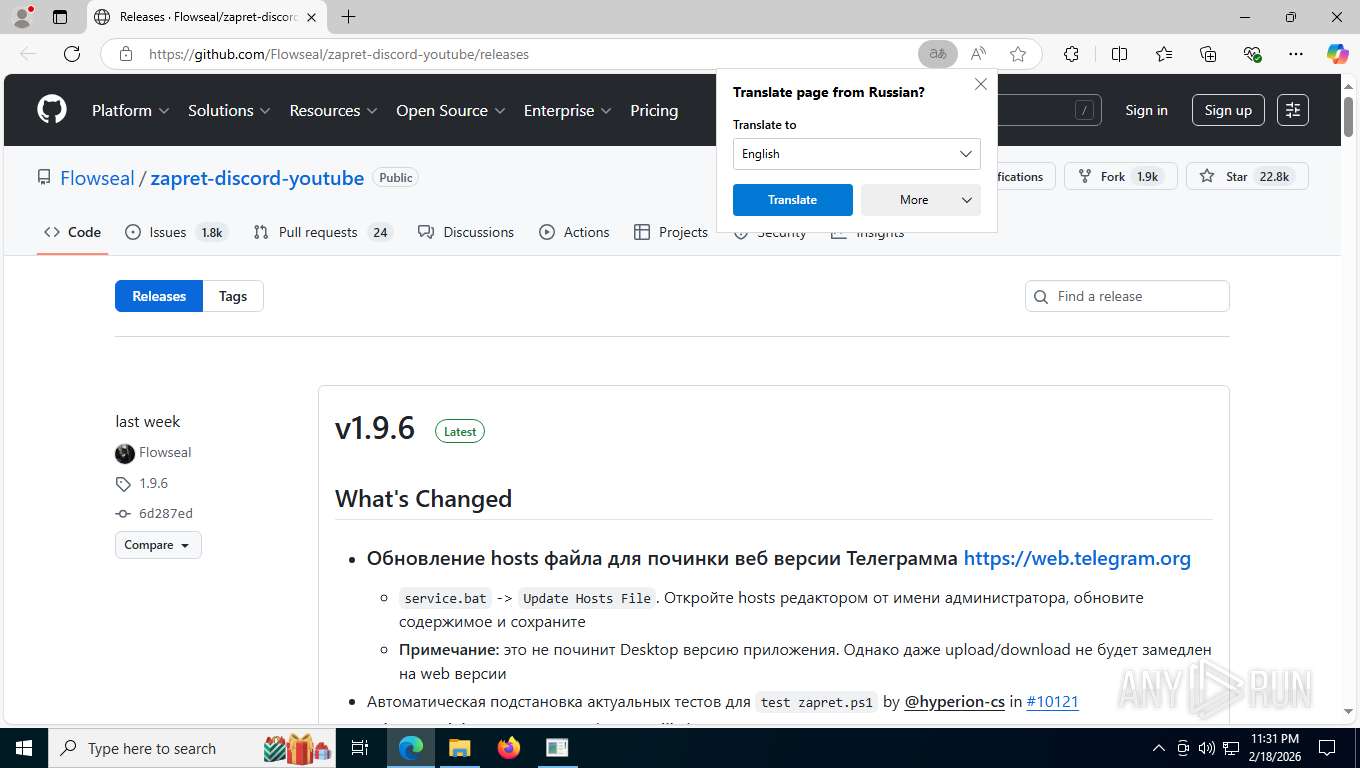This screenshot has width=1360, height=768.
Task: Switch to the Code tab
Action: (72, 232)
